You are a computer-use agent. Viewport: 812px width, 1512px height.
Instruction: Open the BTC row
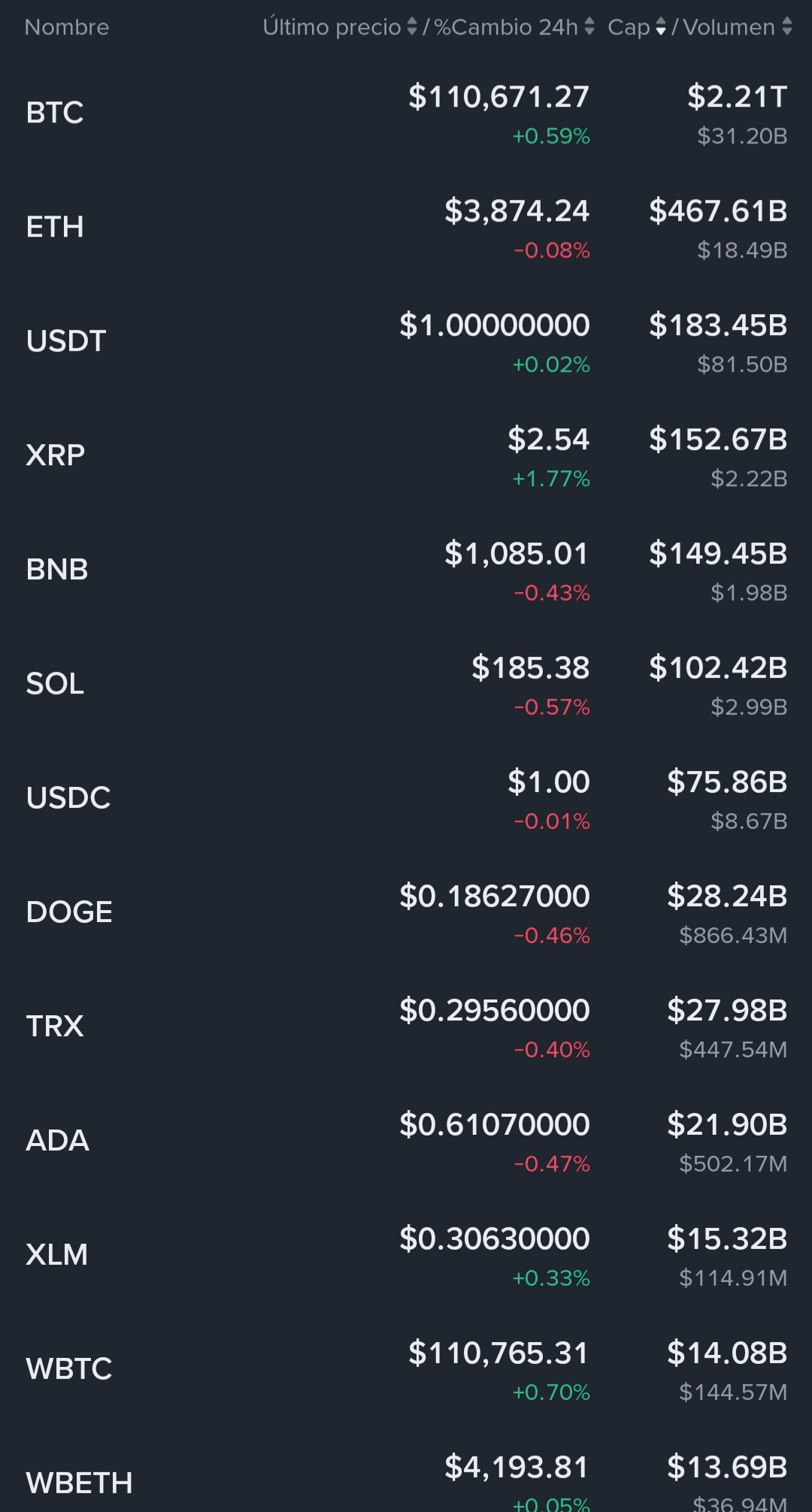pos(55,113)
